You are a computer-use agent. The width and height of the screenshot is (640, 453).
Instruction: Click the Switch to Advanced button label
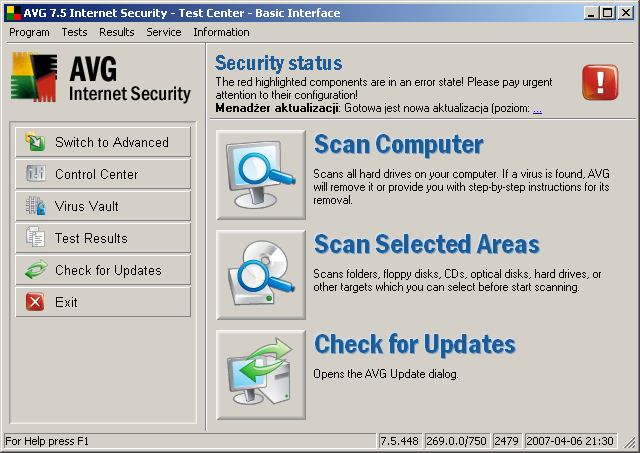tap(112, 142)
